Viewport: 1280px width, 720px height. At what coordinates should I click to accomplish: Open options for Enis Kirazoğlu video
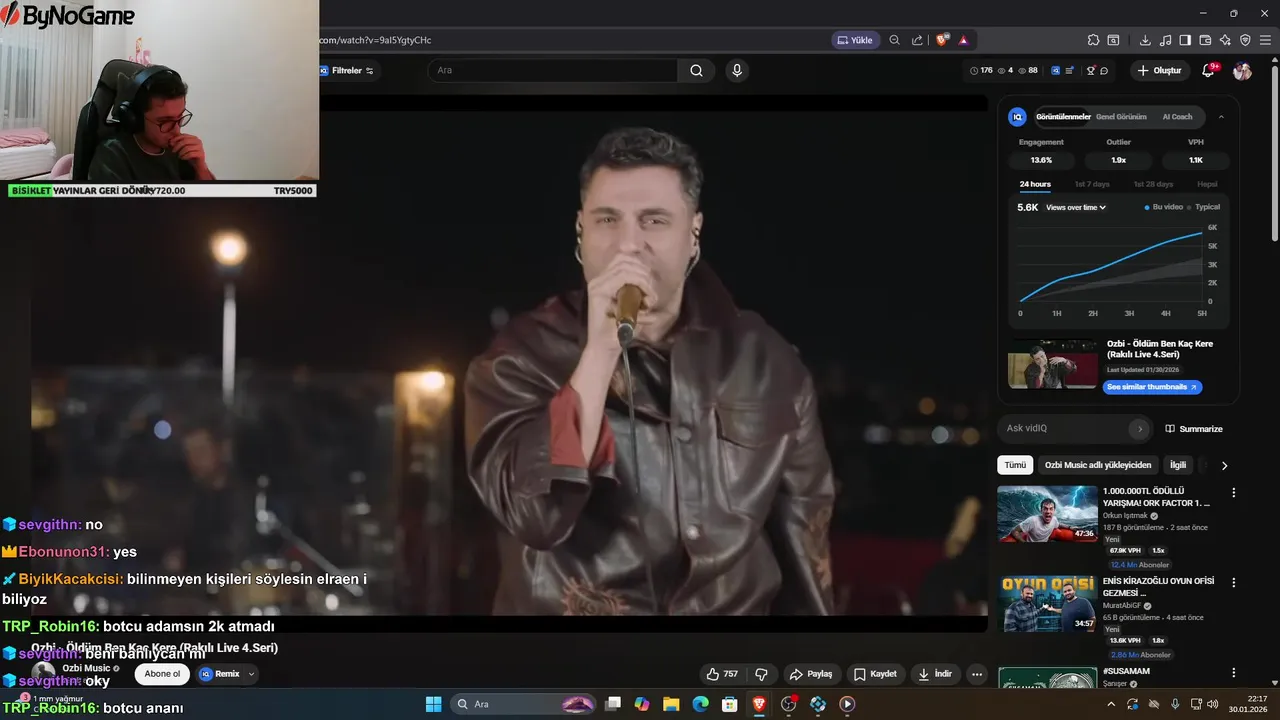click(1233, 582)
